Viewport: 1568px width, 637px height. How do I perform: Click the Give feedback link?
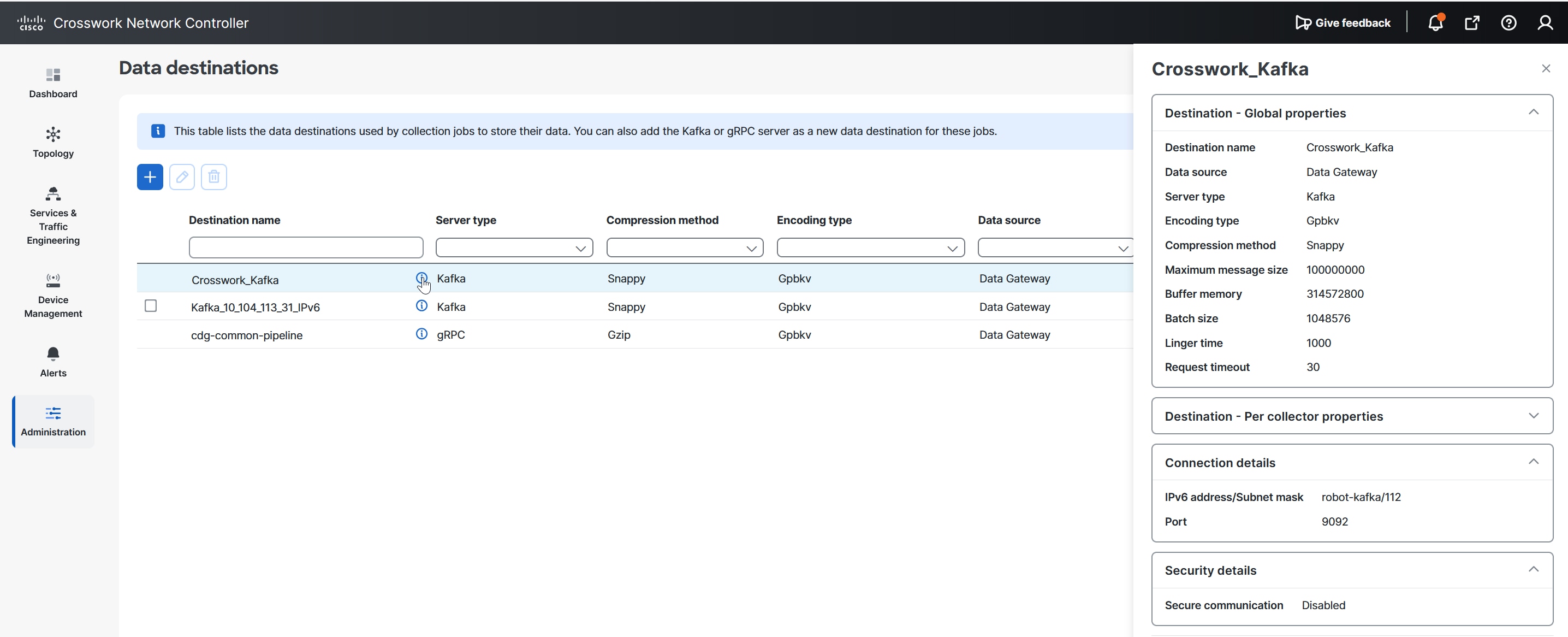1342,23
